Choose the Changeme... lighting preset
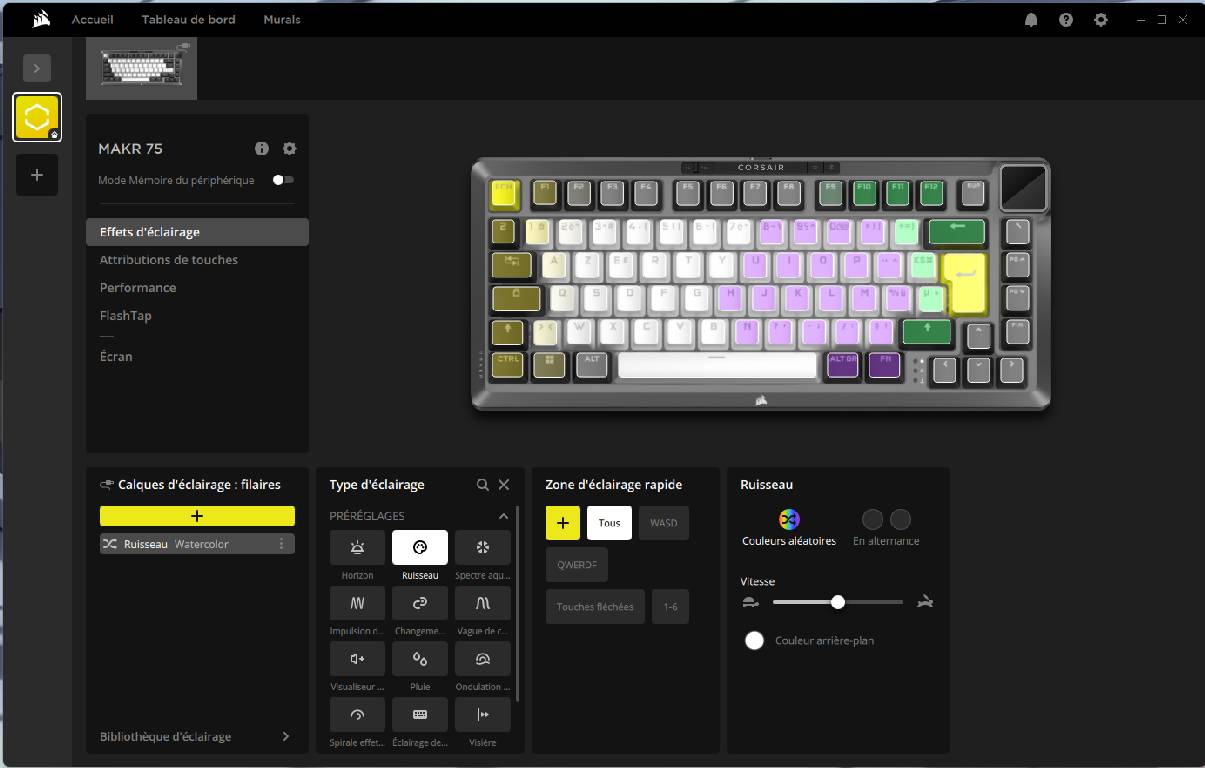The image size is (1205, 768). [x=420, y=603]
